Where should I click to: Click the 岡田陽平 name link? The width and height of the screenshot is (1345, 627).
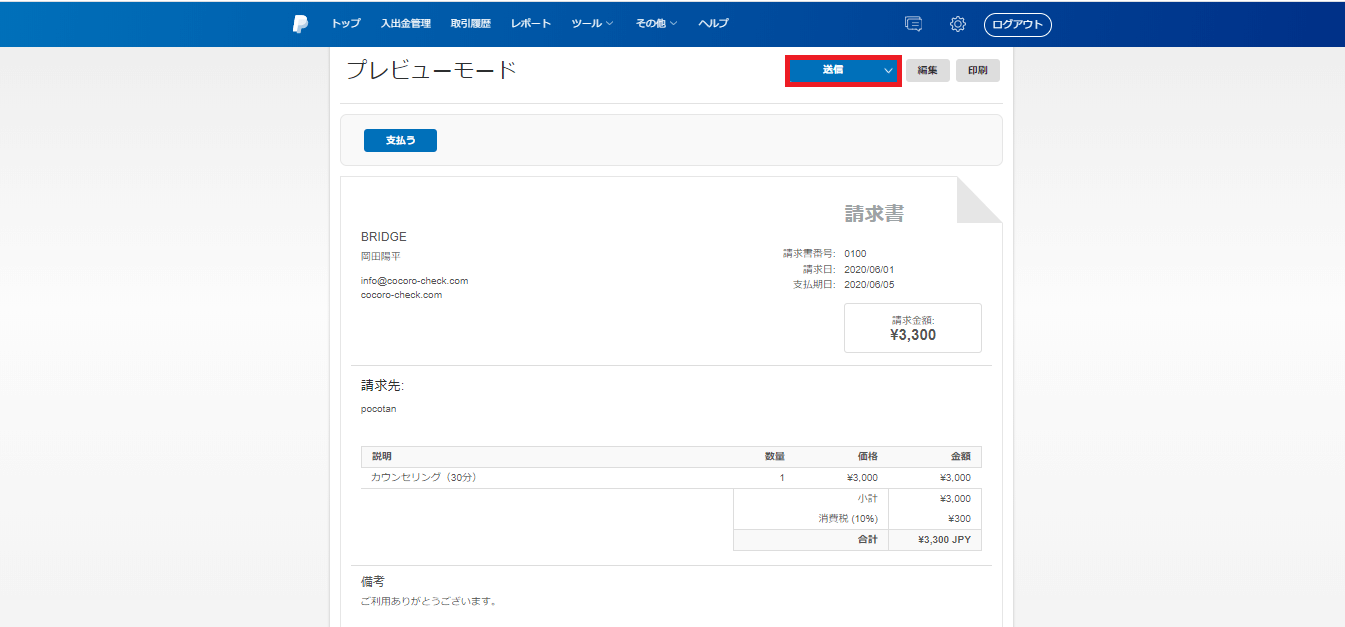381,257
